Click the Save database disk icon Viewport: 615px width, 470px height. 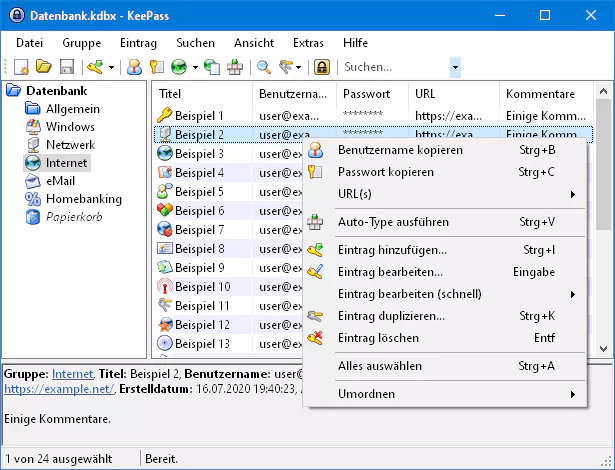[x=67, y=67]
